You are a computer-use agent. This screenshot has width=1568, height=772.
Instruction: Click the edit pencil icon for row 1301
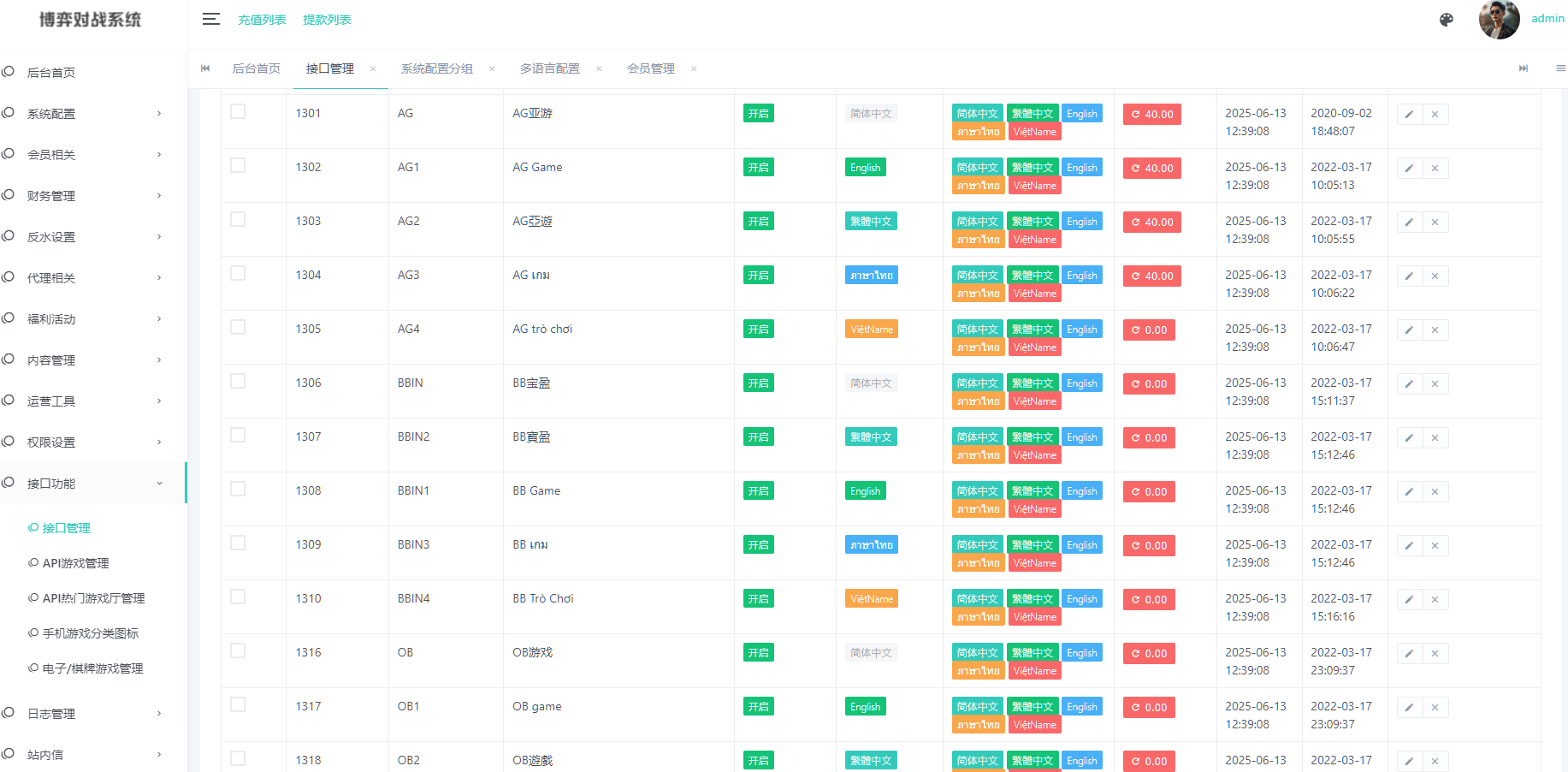tap(1409, 113)
